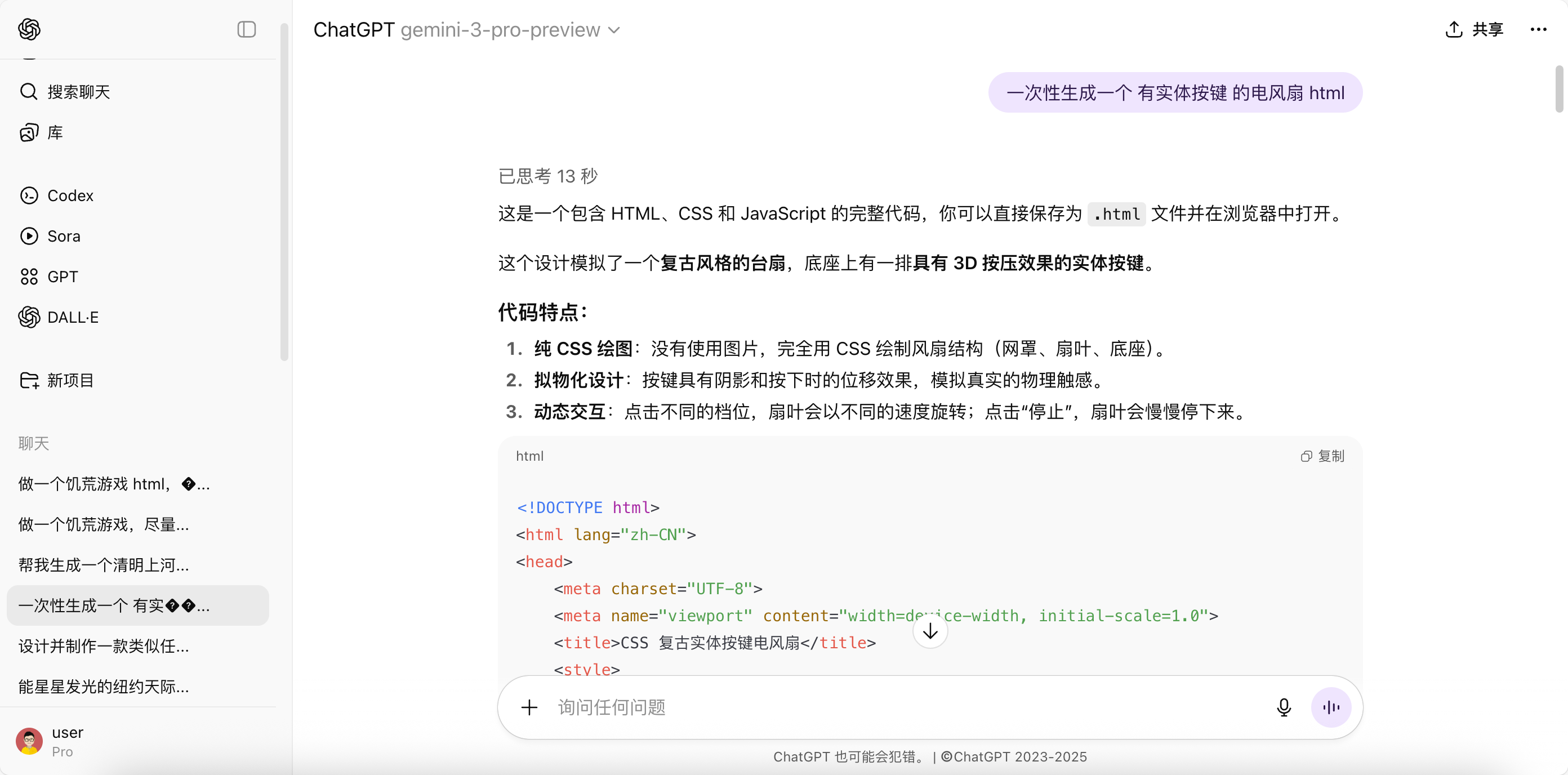Open the 帮我生成一个清明上河 chat
This screenshot has height=775, width=1568.
104,565
